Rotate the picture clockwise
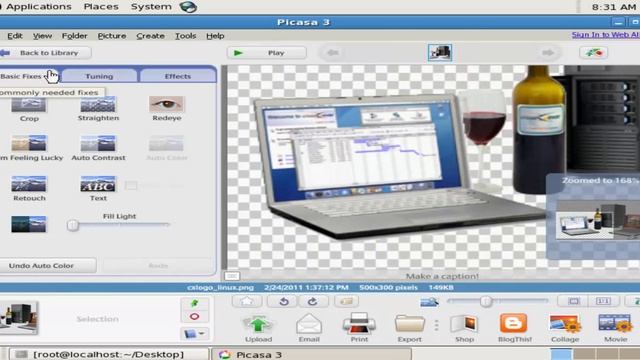 312,301
